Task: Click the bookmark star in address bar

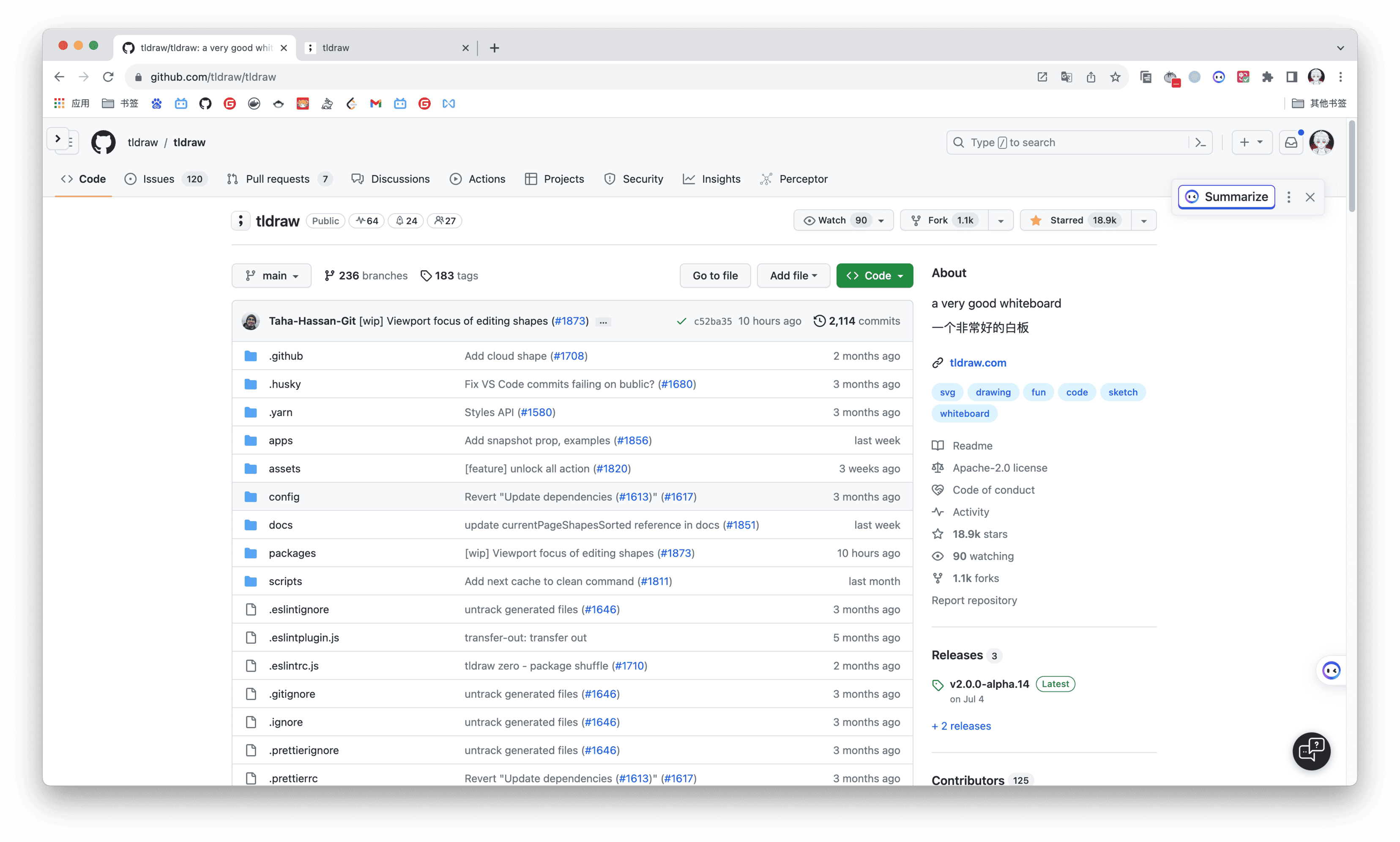Action: tap(1115, 77)
